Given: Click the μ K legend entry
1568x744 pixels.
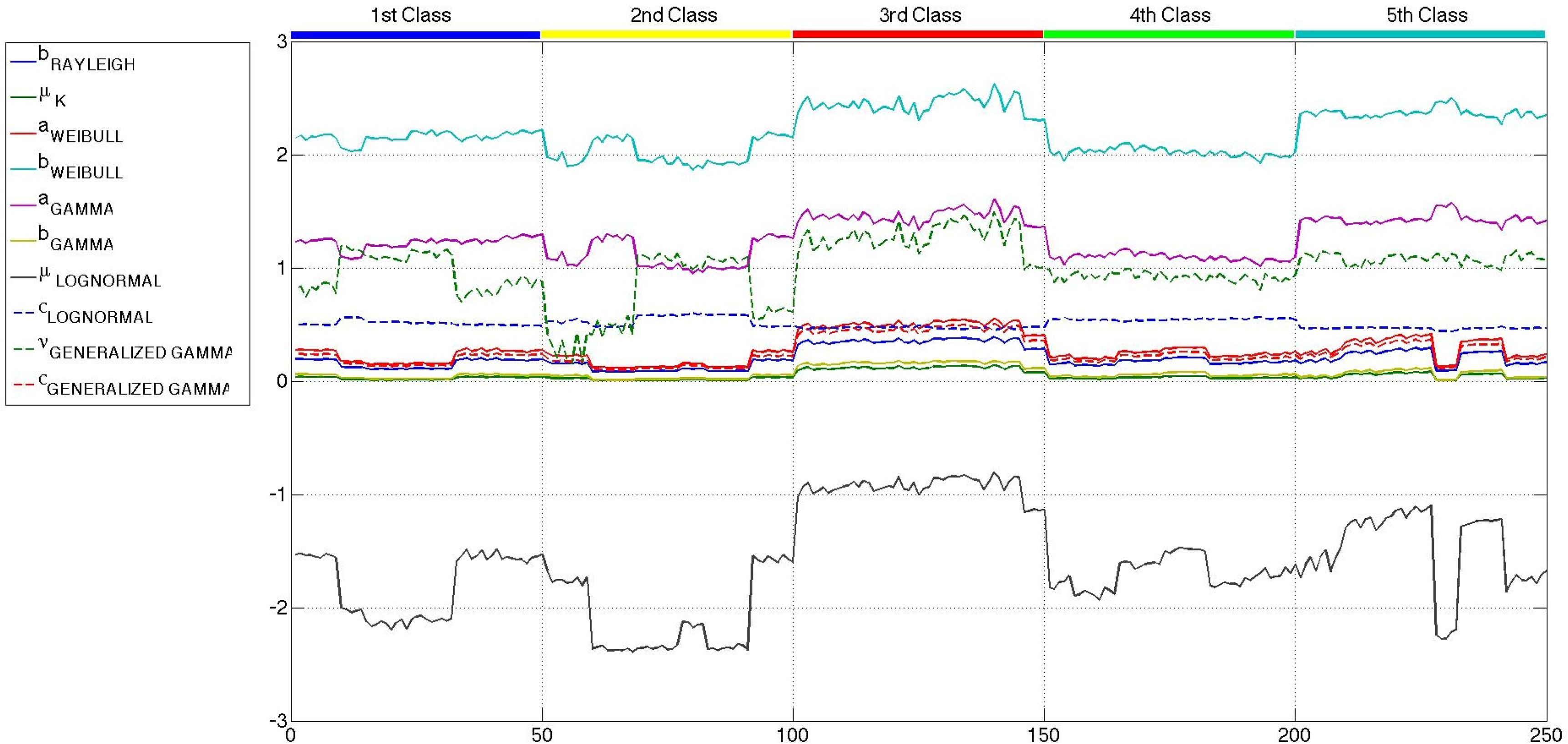Looking at the screenshot, I should (52, 97).
